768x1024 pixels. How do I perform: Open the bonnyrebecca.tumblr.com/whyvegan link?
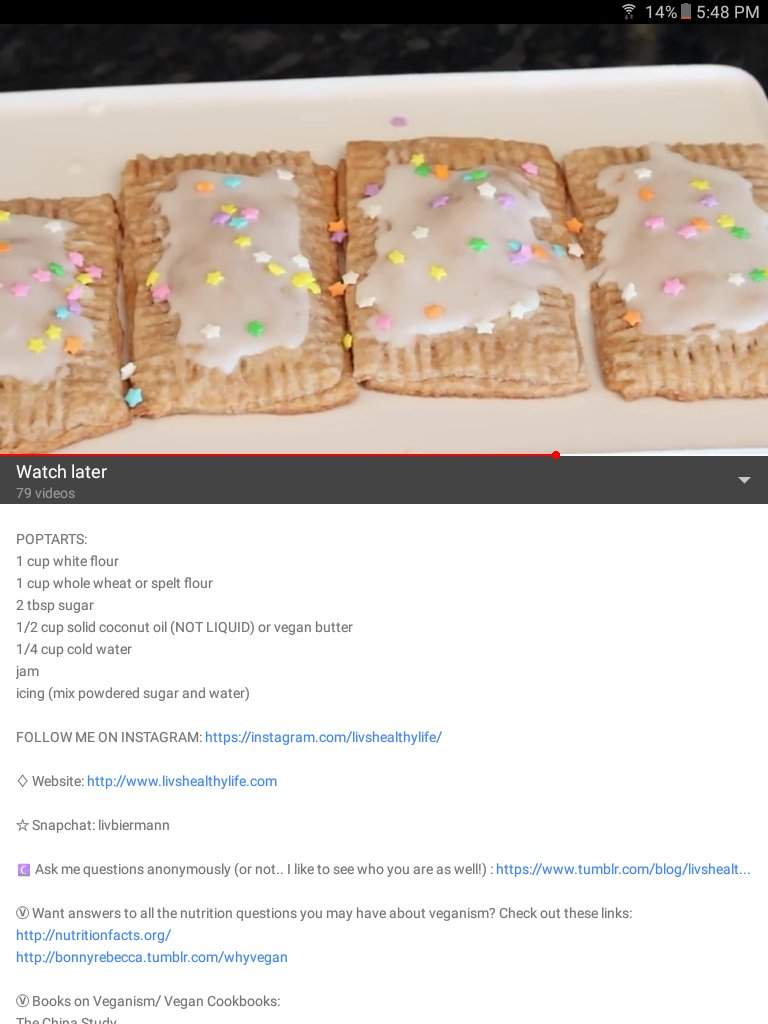(152, 957)
